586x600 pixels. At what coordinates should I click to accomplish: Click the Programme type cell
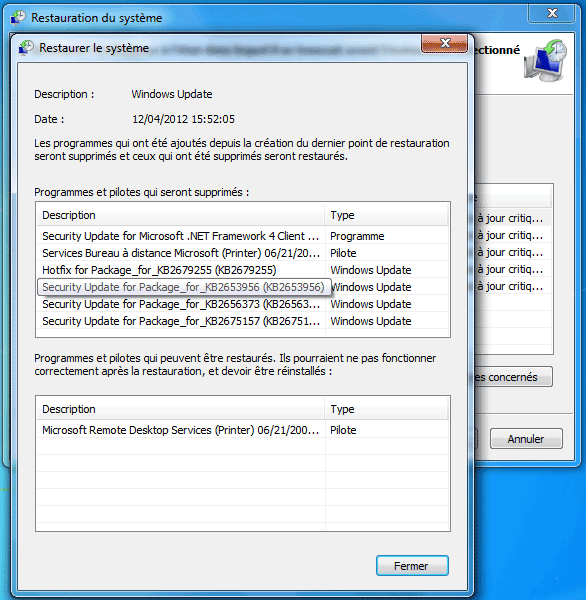pos(357,236)
